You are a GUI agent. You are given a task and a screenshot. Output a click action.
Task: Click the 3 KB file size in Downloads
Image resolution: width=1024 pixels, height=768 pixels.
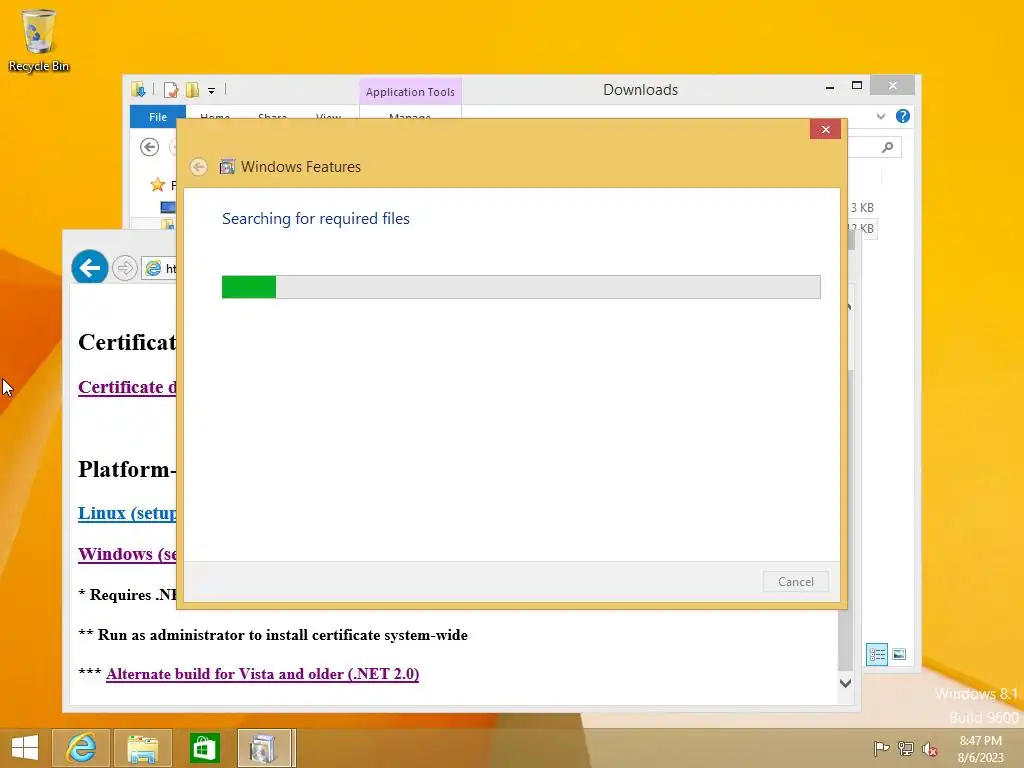tap(862, 208)
